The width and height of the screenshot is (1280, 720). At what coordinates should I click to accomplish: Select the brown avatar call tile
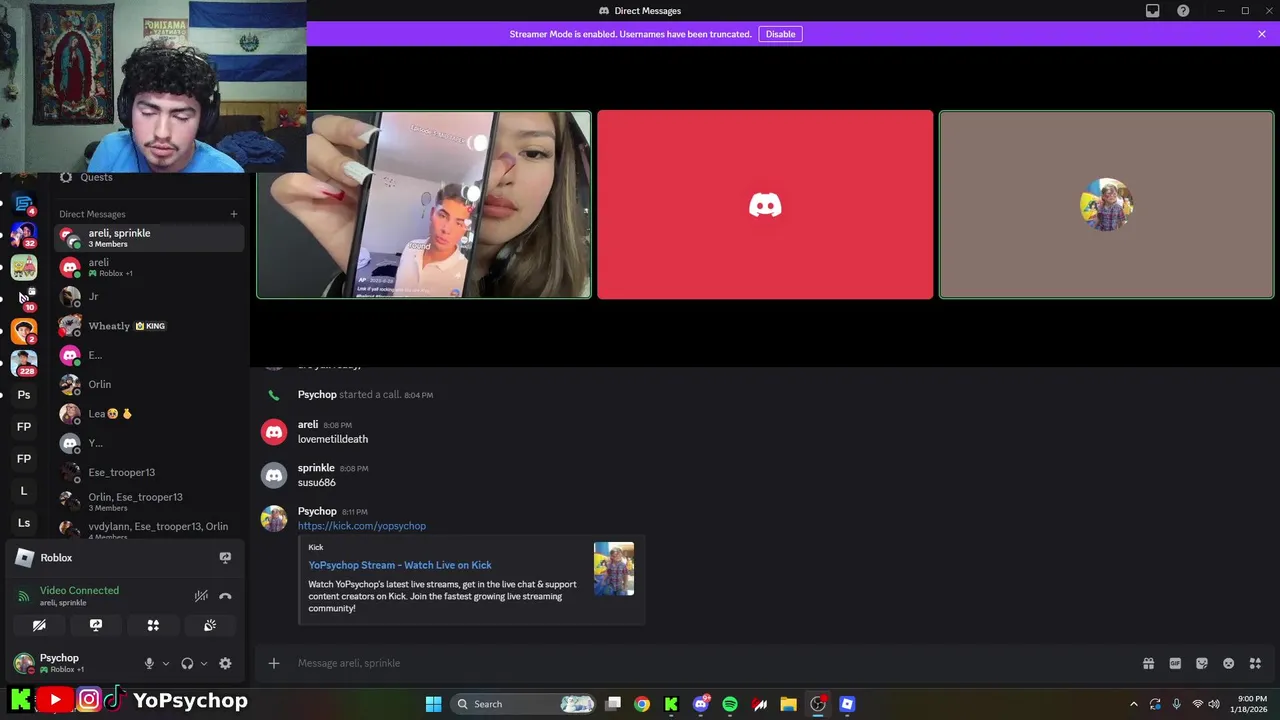coord(1106,205)
